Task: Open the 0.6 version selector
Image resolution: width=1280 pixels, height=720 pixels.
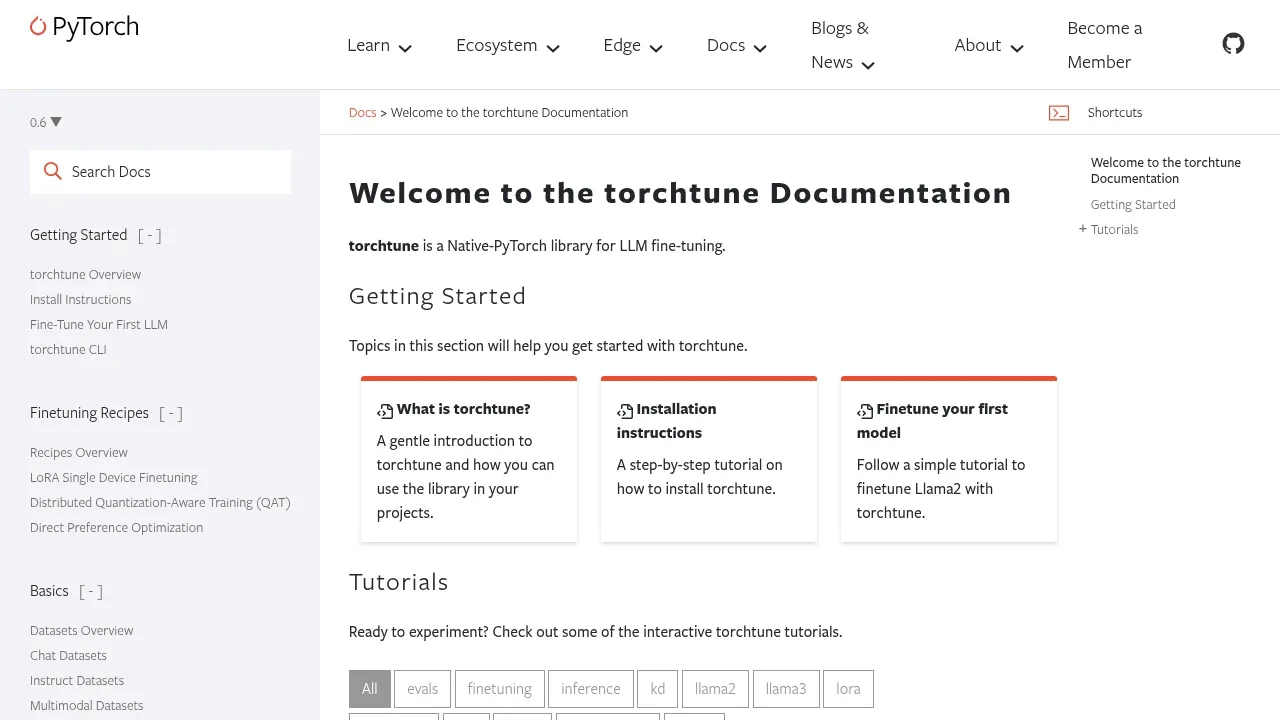Action: point(46,122)
